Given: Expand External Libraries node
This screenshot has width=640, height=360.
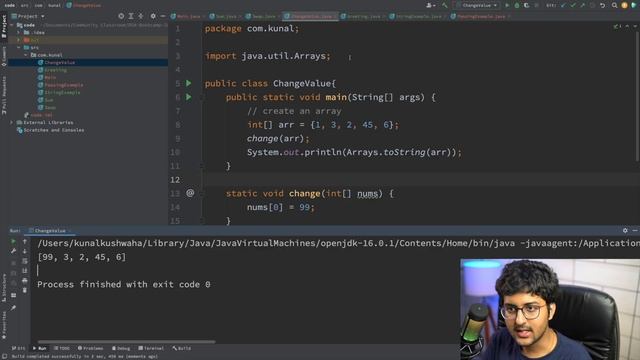Looking at the screenshot, I should [x=12, y=122].
